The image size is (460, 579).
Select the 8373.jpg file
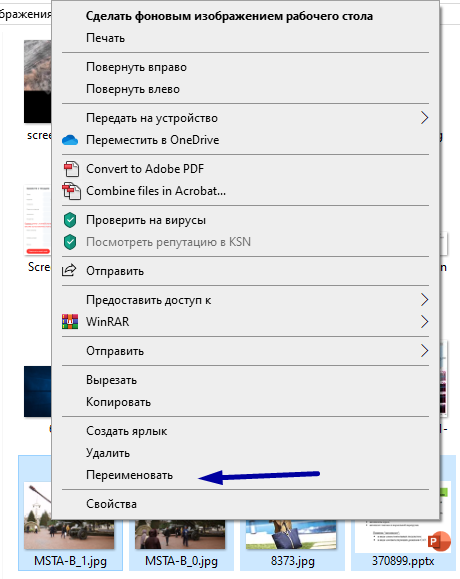click(293, 561)
